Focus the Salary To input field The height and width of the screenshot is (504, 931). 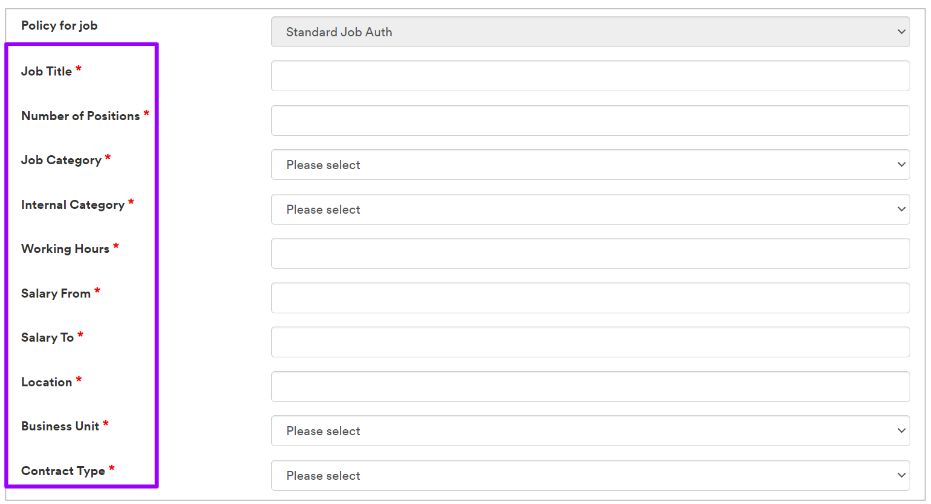coord(590,342)
